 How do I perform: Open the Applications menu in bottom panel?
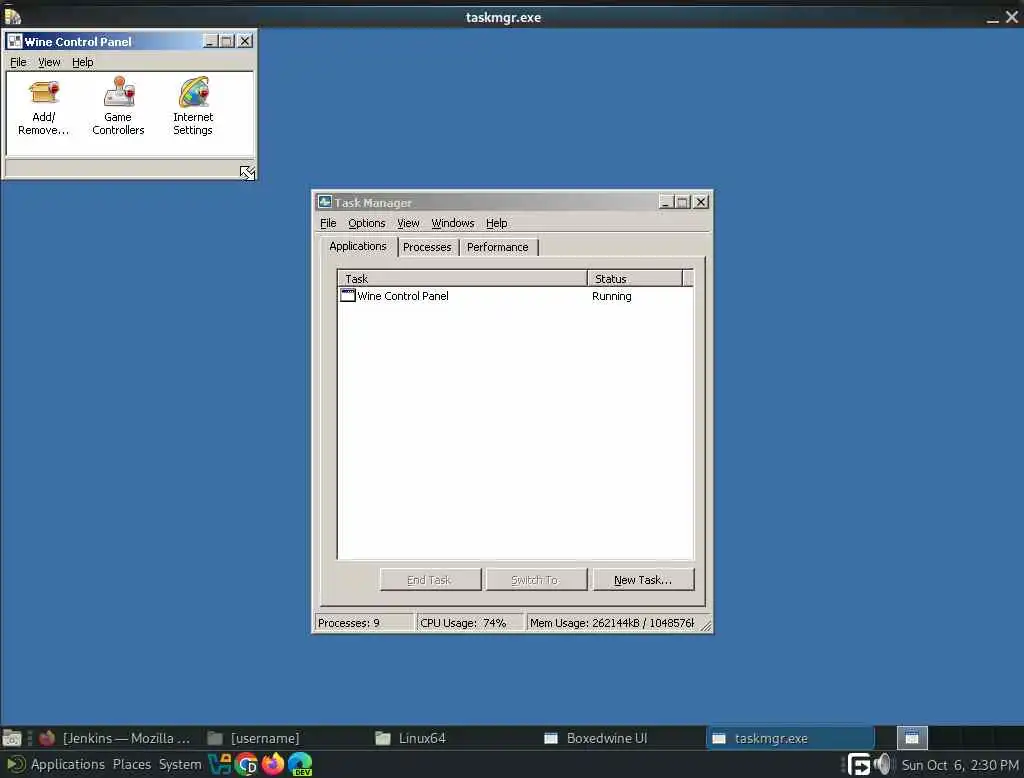[x=67, y=764]
